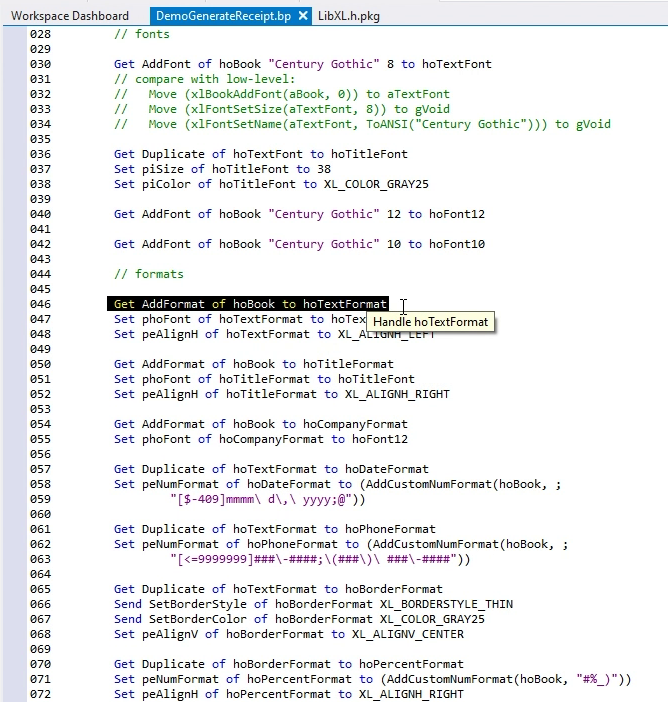
Task: Close the DemoGenerateReceipt.bp tab
Action: pos(304,16)
